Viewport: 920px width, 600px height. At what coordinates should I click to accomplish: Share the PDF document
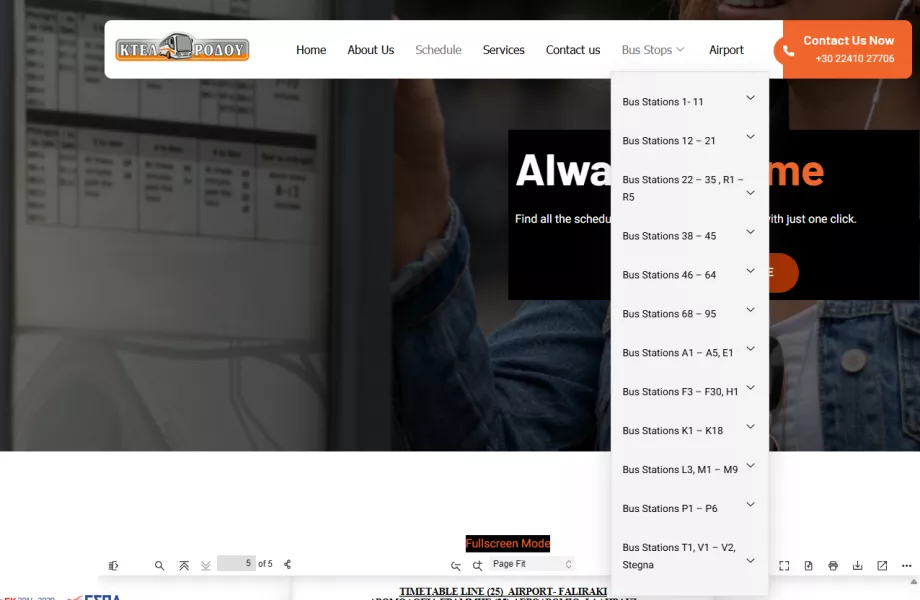[288, 565]
